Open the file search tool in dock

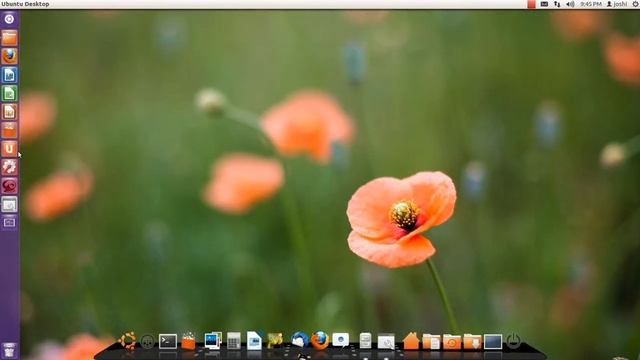click(x=386, y=341)
